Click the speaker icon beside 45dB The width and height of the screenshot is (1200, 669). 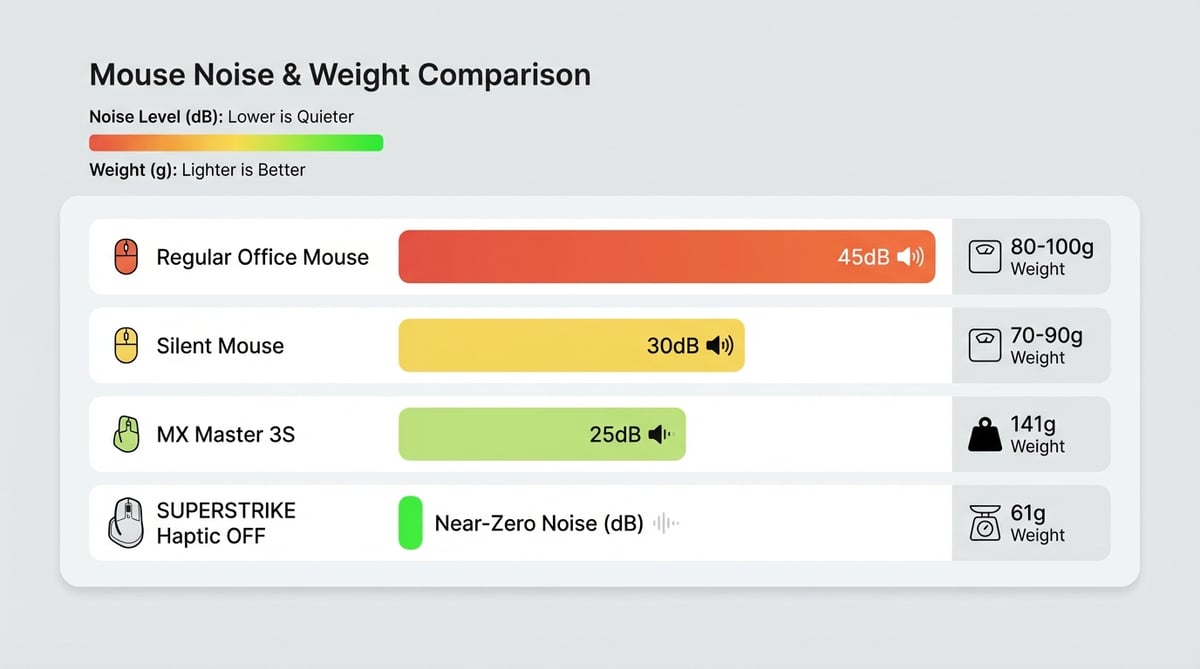click(x=910, y=257)
